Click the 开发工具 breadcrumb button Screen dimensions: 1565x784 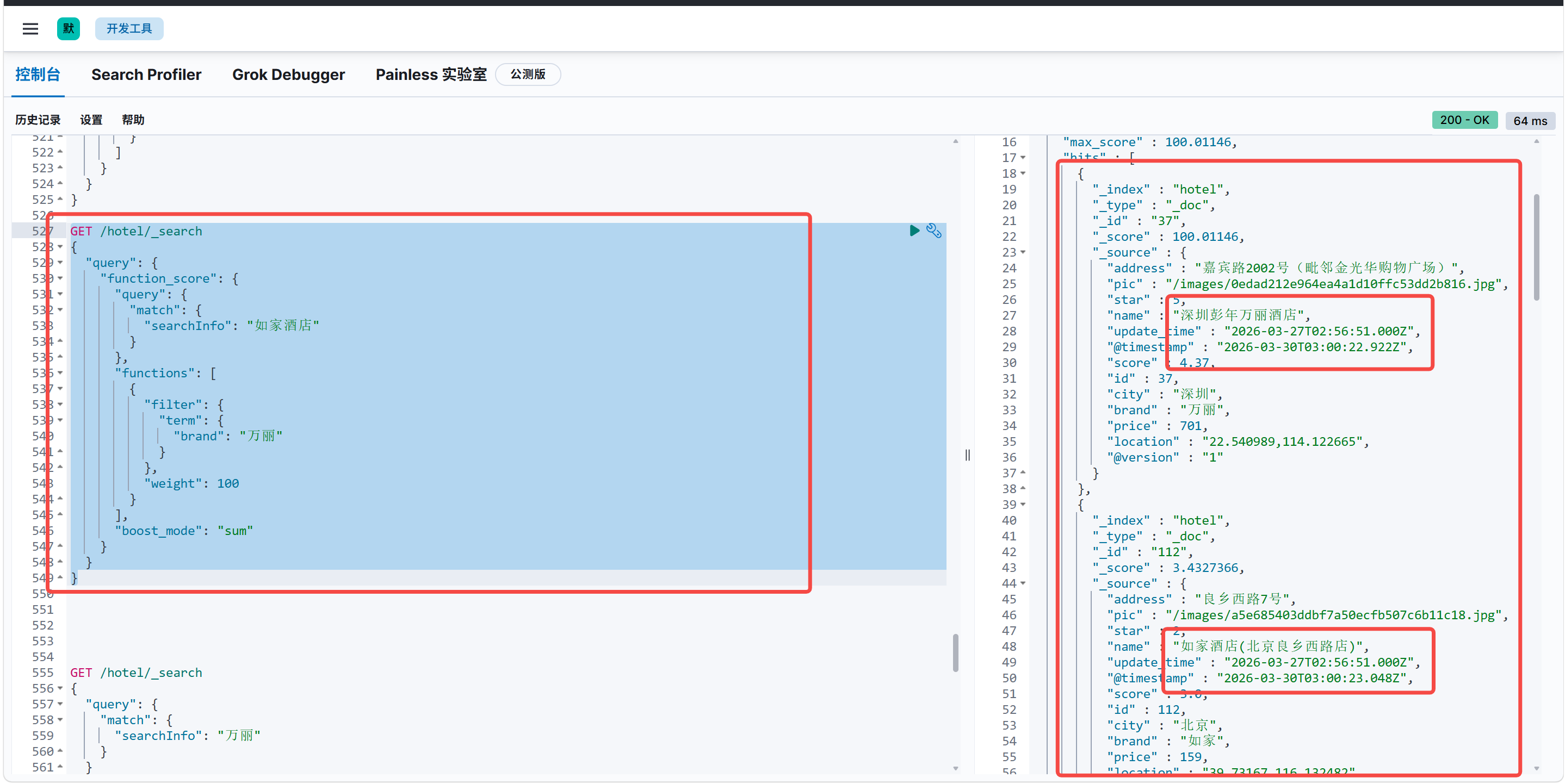coord(129,28)
